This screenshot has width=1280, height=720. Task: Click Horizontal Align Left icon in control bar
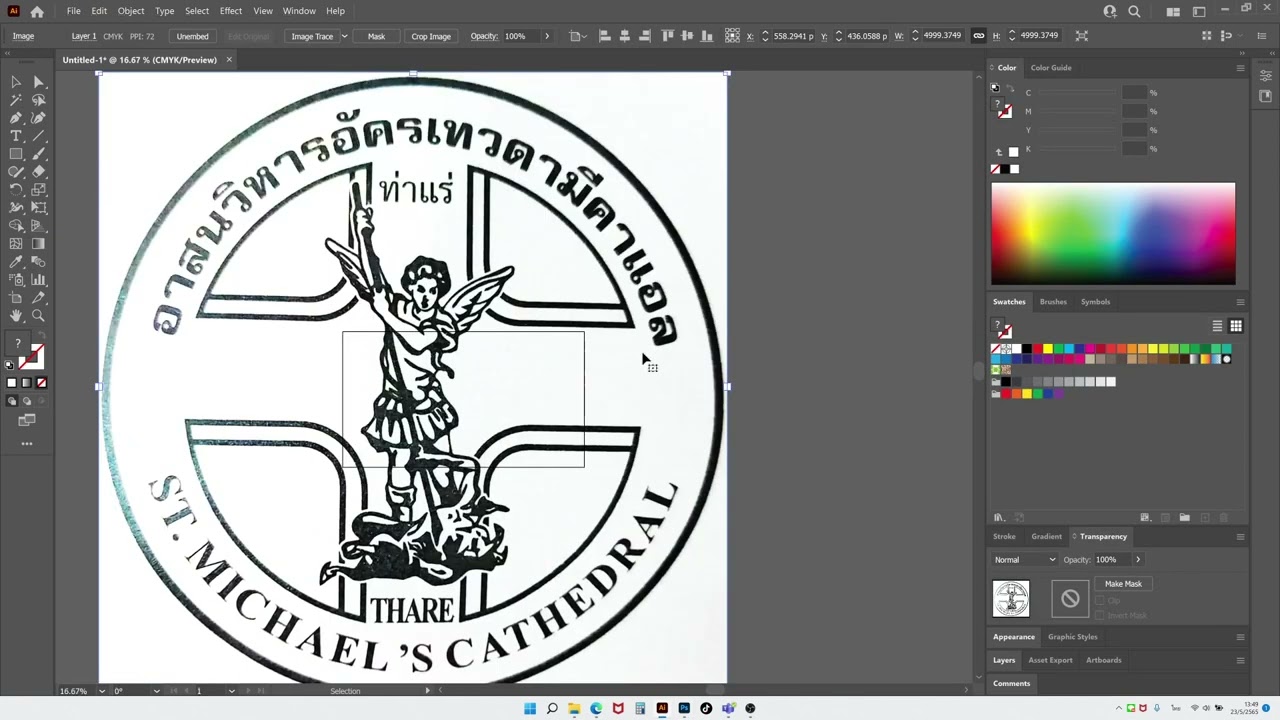tap(605, 36)
